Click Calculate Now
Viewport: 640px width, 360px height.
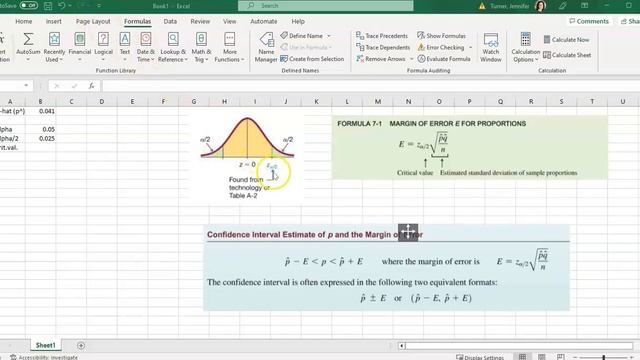click(x=567, y=40)
